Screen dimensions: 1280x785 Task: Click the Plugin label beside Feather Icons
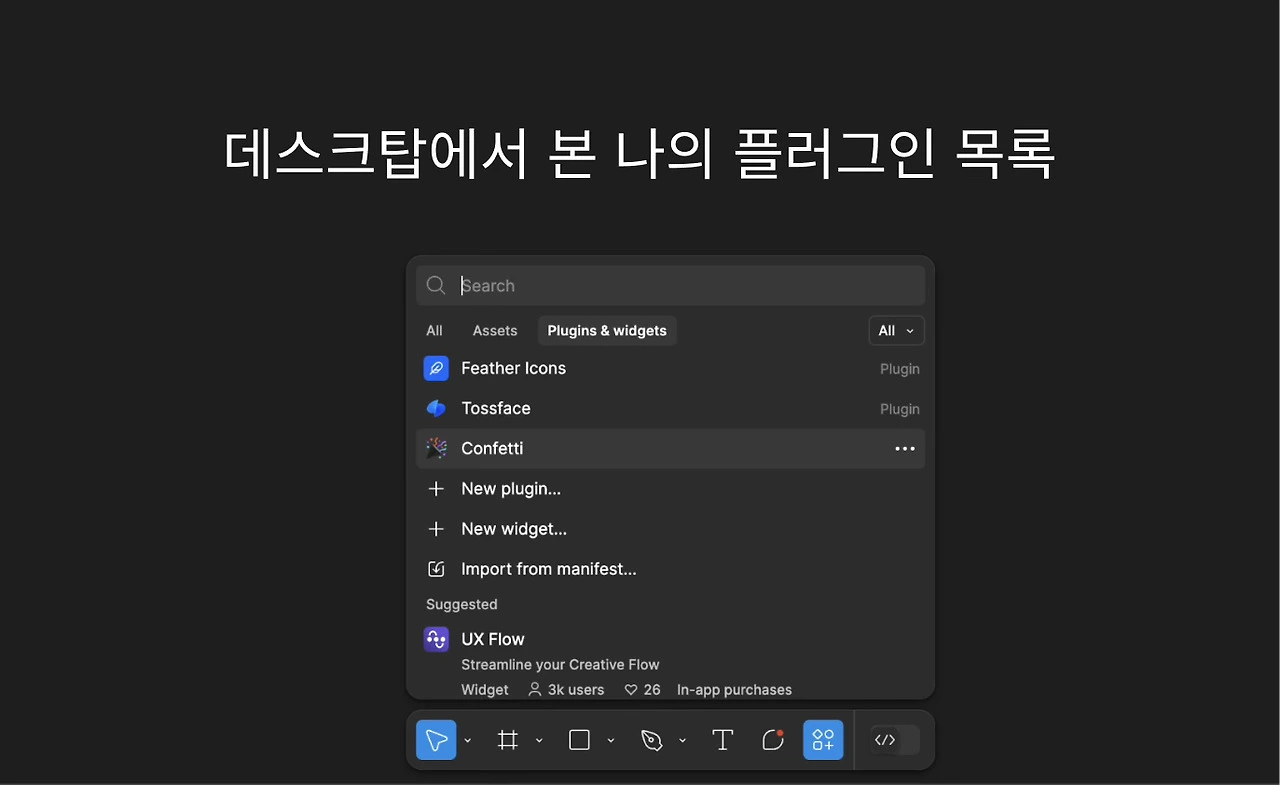(x=900, y=369)
